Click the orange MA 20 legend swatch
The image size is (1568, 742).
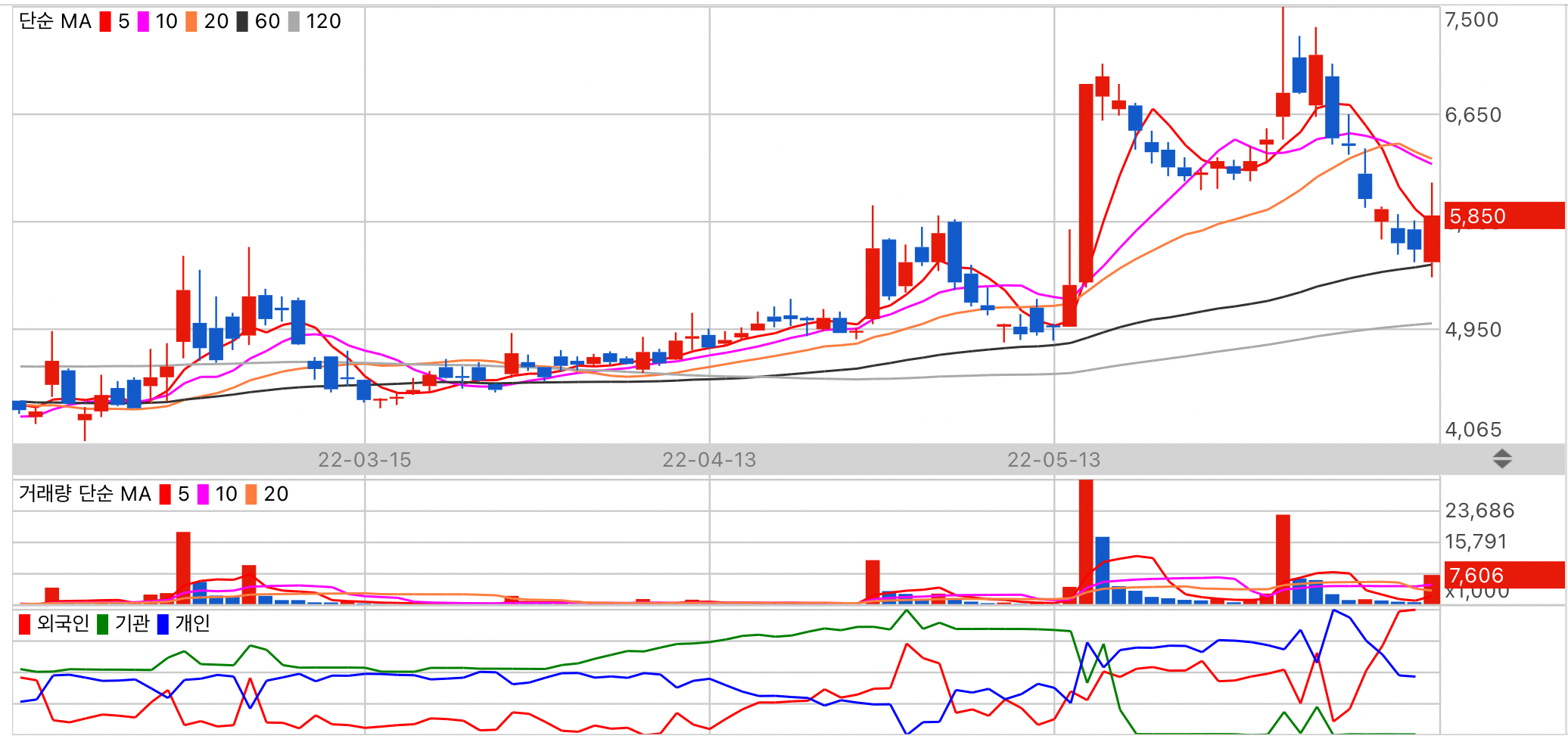pyautogui.click(x=191, y=21)
